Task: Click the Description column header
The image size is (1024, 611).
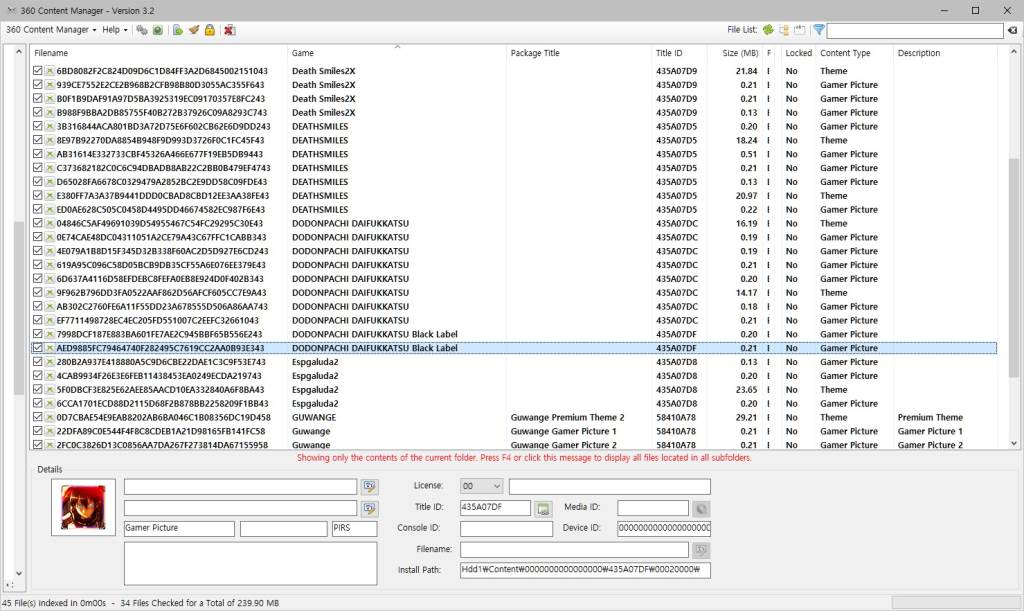Action: pyautogui.click(x=945, y=53)
